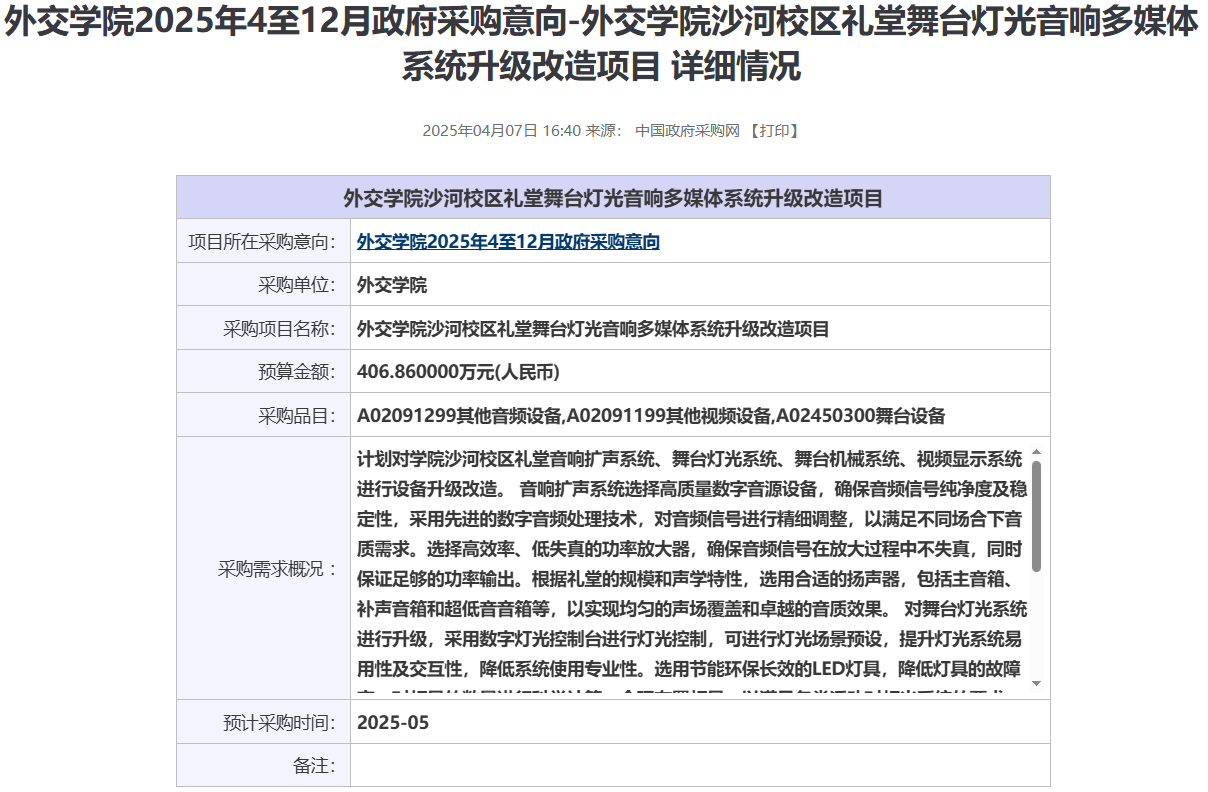This screenshot has height=792, width=1208.
Task: Click the 预算金额 row label
Action: tap(297, 372)
